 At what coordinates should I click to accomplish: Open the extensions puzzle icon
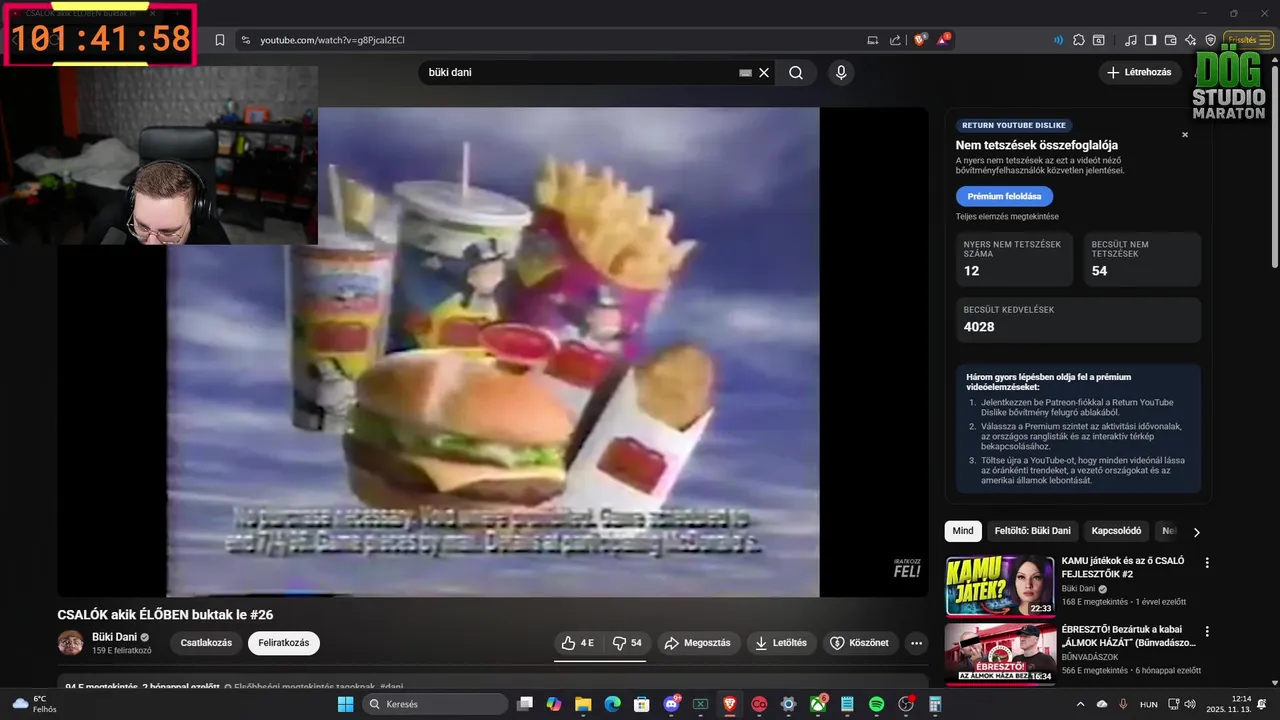1079,40
